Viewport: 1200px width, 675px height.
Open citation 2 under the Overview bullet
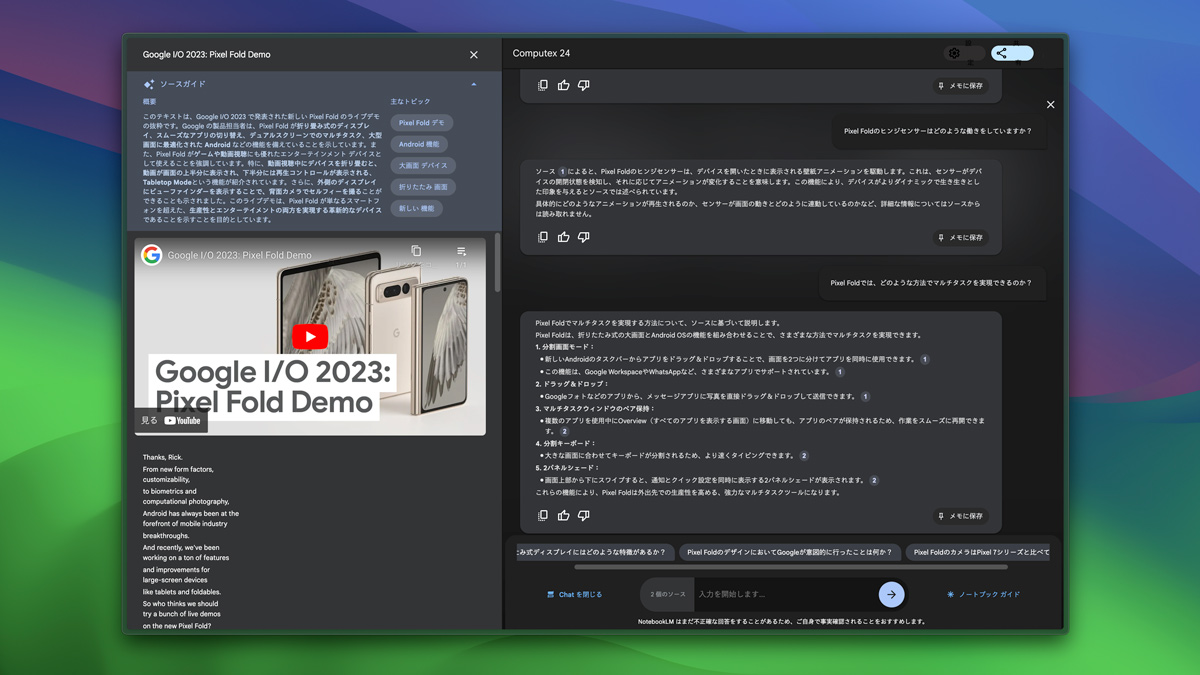tap(565, 432)
